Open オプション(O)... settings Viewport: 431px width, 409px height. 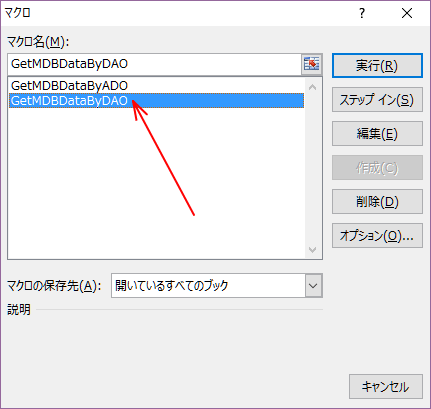pyautogui.click(x=377, y=236)
